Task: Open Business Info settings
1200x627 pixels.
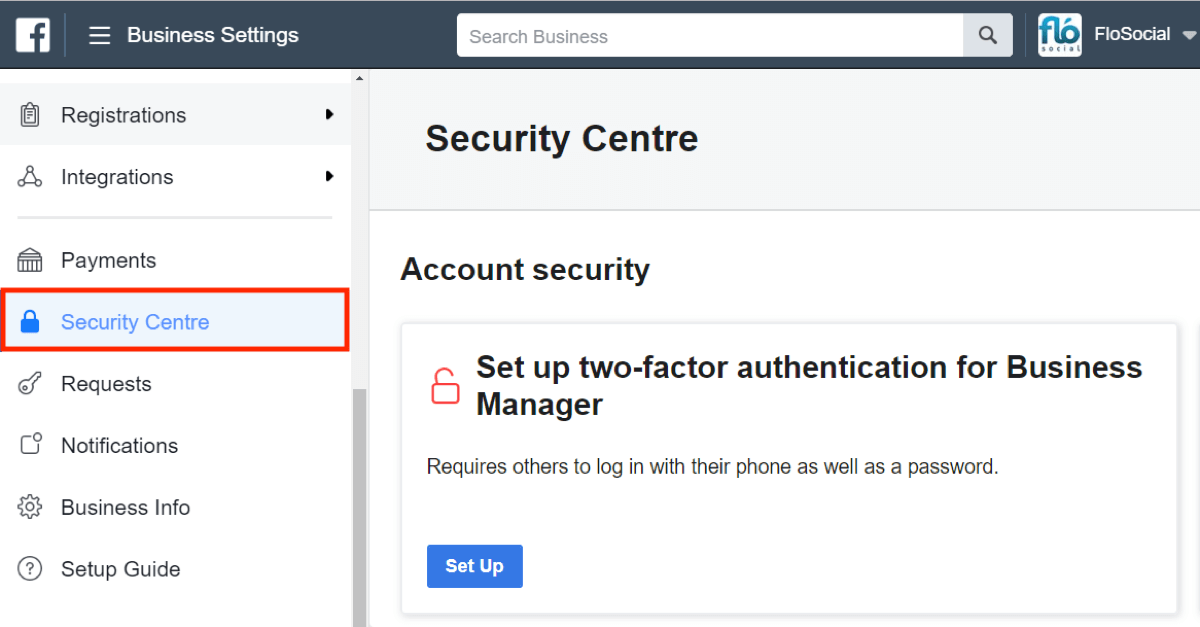Action: (x=175, y=507)
